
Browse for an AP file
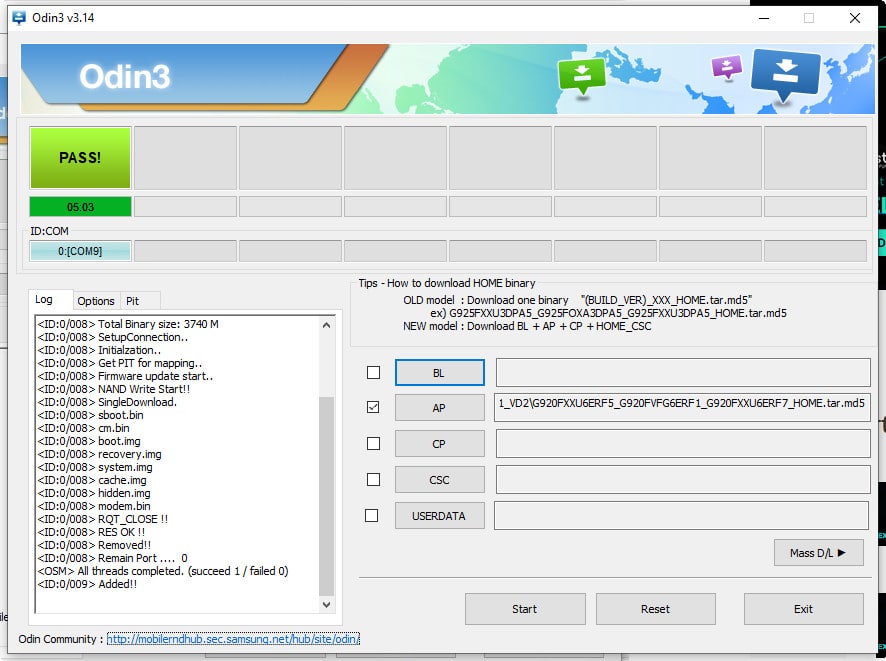tap(440, 408)
